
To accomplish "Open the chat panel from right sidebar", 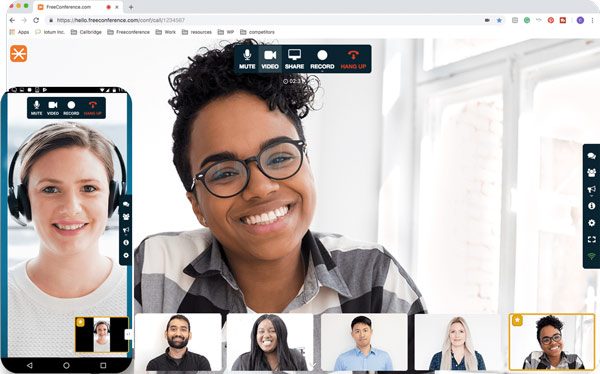I will [x=592, y=156].
